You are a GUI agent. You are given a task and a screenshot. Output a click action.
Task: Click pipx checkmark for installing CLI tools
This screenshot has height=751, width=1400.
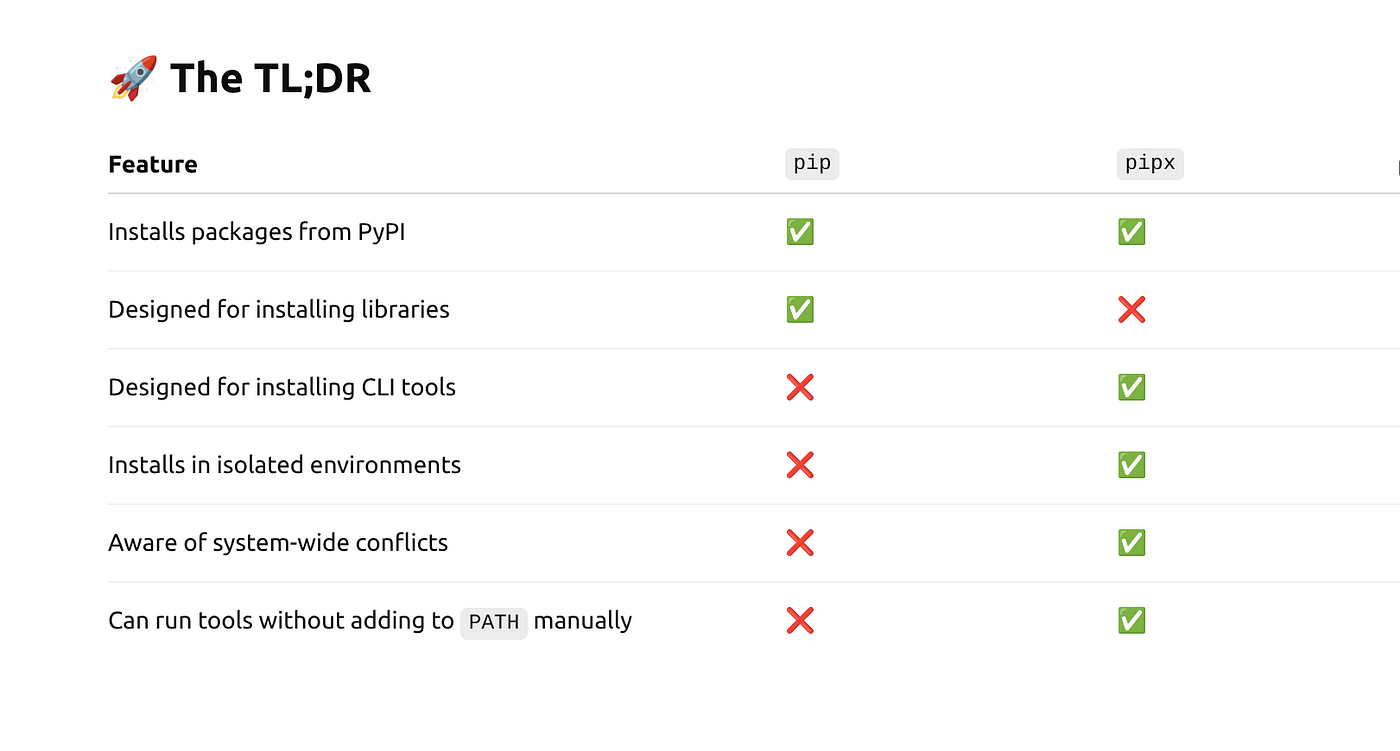pyautogui.click(x=1131, y=387)
